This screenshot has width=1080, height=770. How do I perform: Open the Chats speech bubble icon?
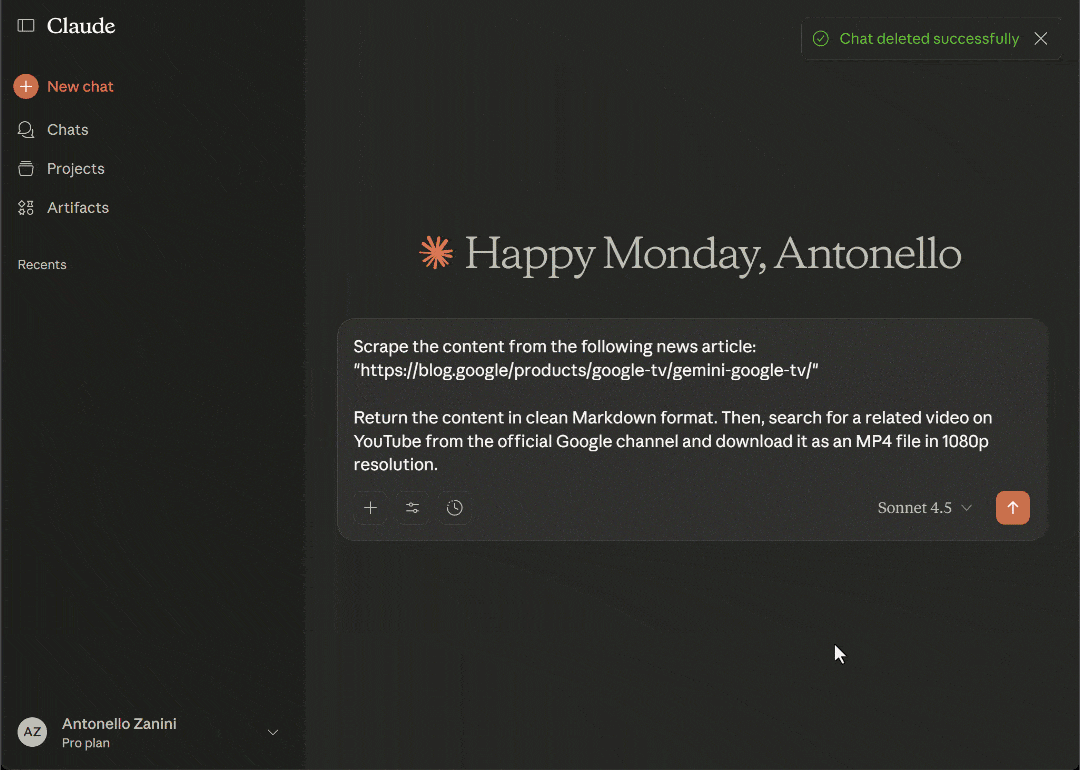26,130
